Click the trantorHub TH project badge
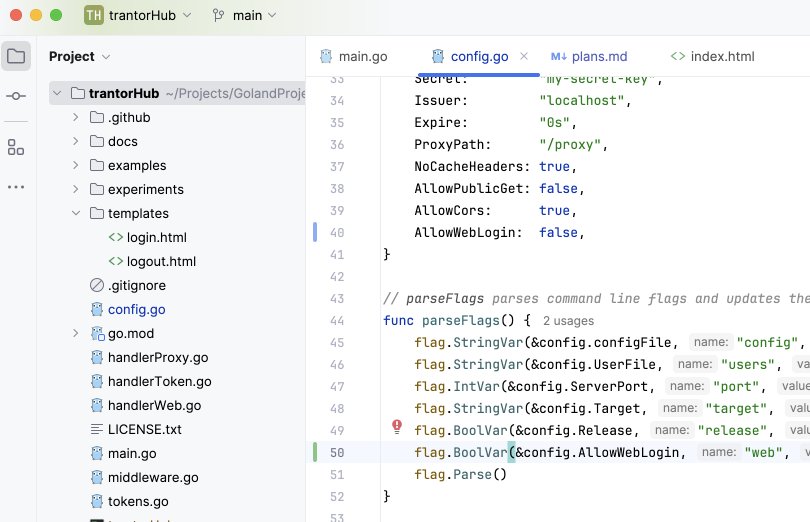Viewport: 810px width, 522px height. (94, 15)
